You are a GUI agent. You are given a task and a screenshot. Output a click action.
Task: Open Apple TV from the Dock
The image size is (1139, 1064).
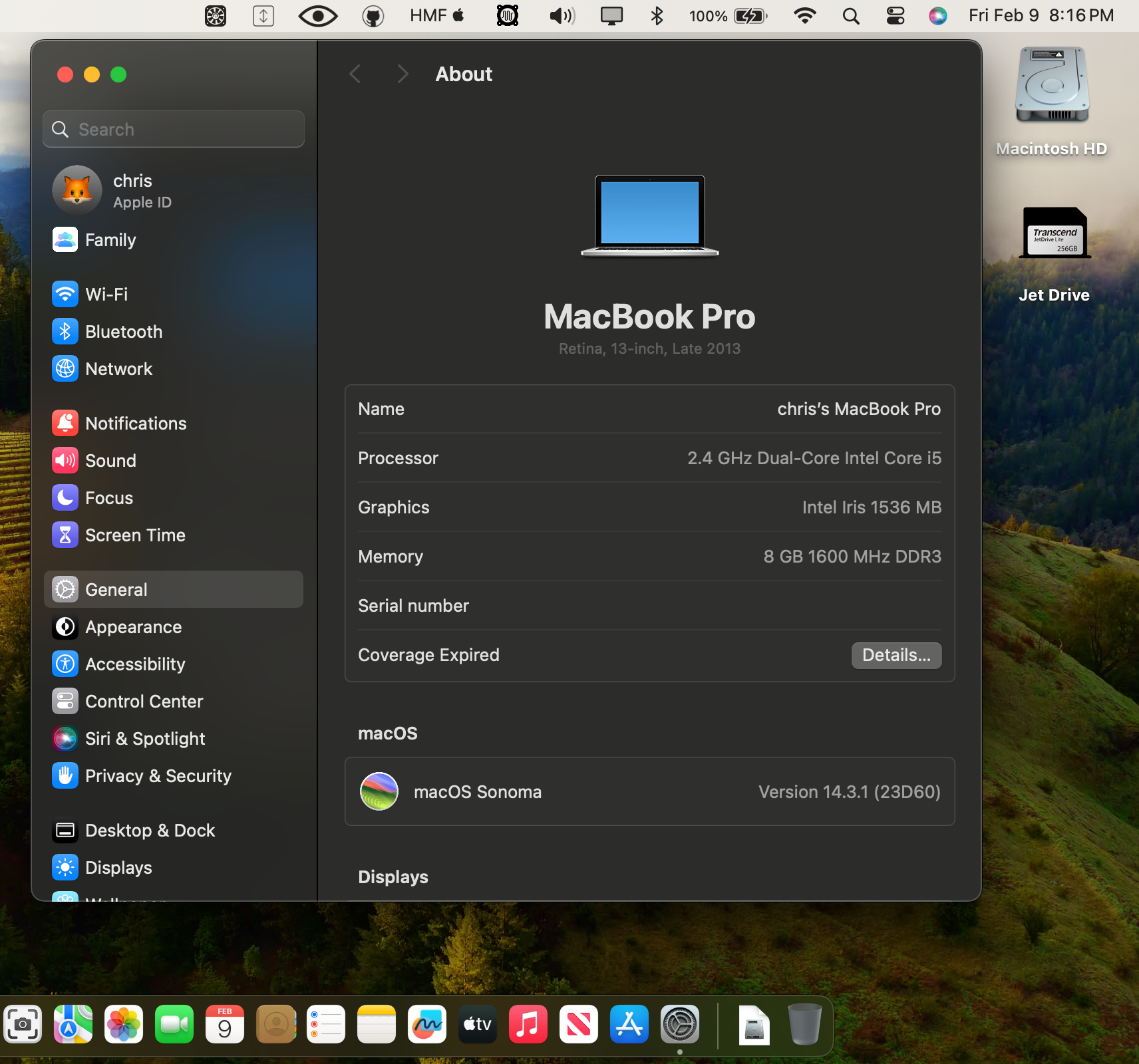(x=478, y=1024)
